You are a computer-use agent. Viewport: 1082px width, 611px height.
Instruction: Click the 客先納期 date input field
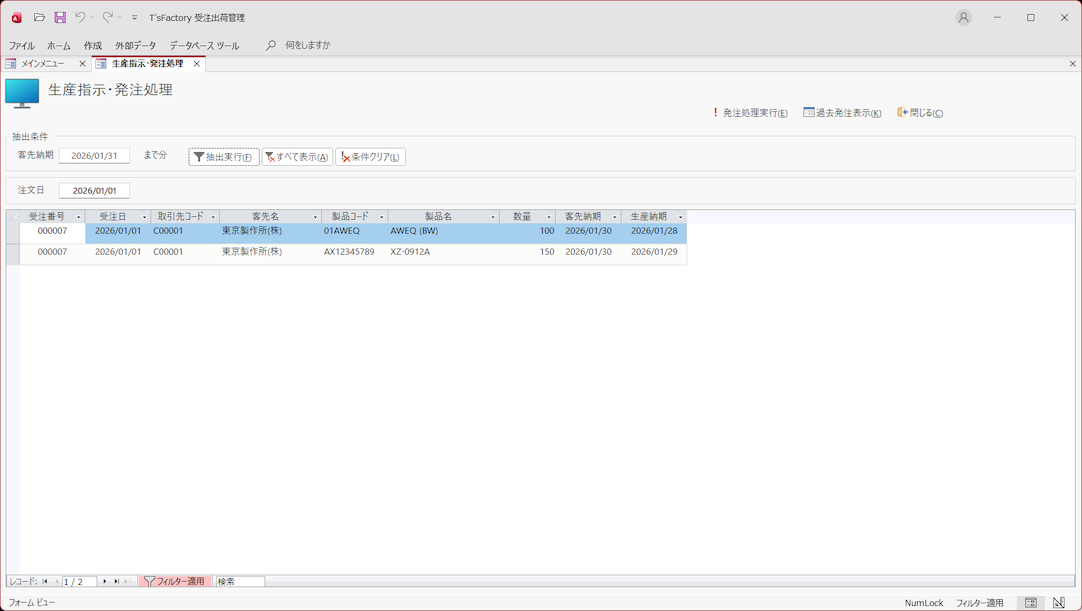coord(94,156)
